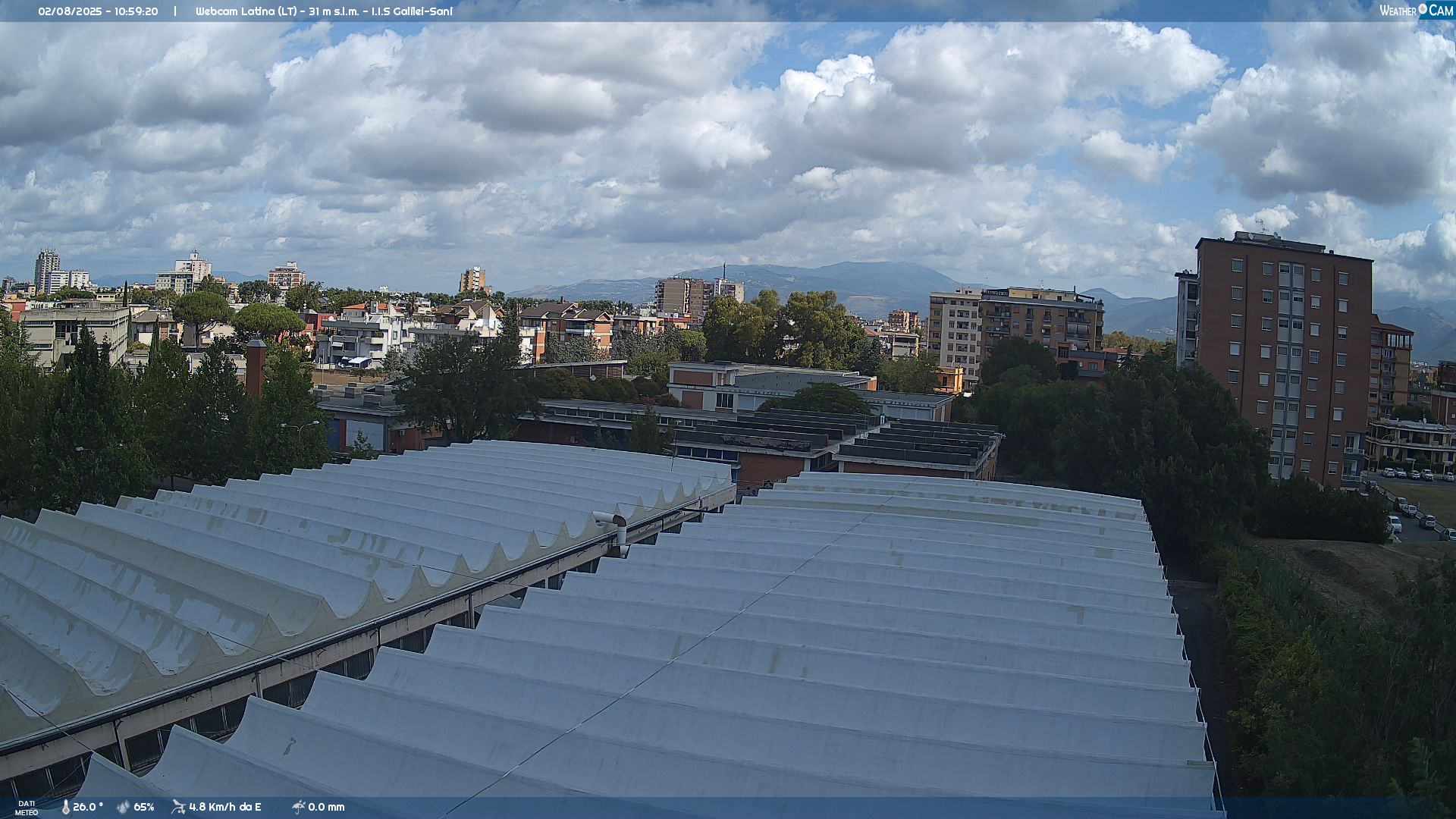Viewport: 1456px width, 819px height.
Task: Click the 0.0 mm rainfall value
Action: (326, 807)
